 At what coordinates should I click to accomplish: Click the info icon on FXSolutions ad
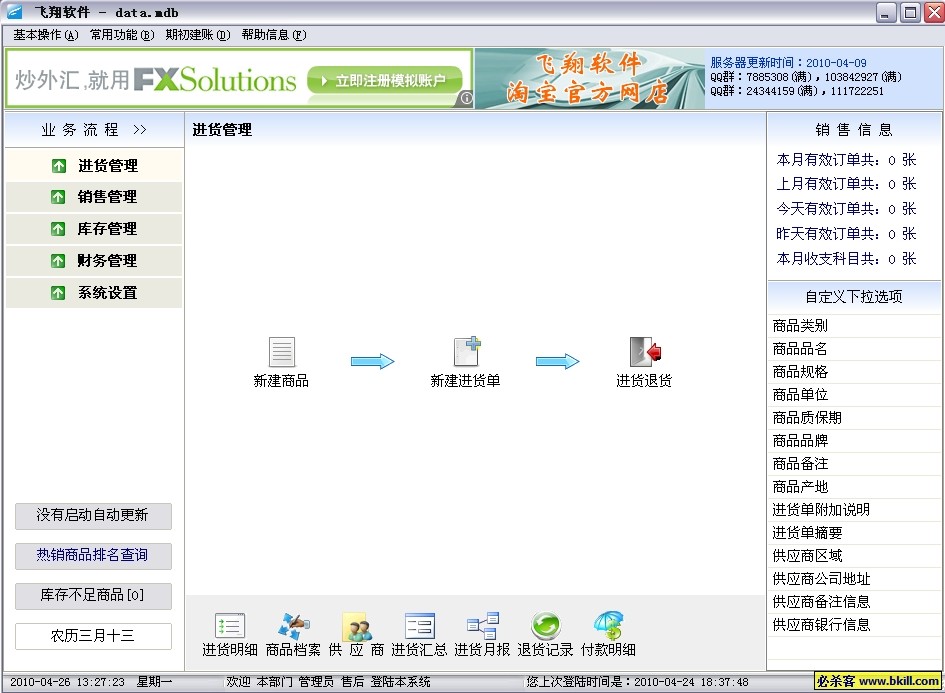point(466,98)
